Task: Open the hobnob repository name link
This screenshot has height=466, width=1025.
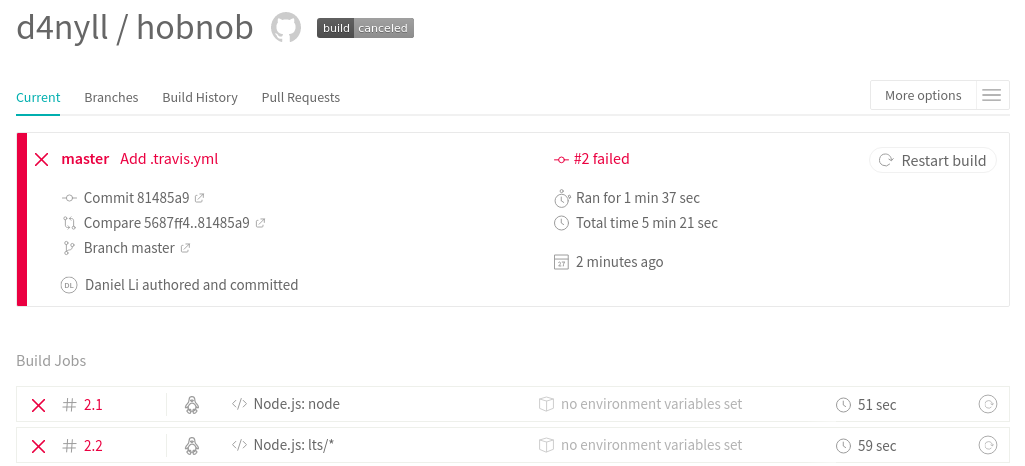Action: click(195, 28)
